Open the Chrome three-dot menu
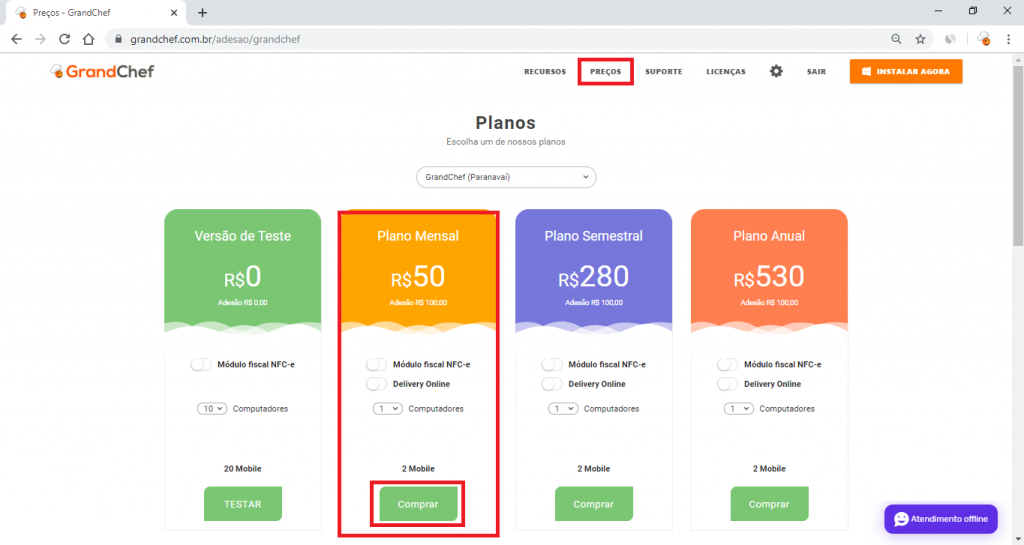This screenshot has height=545, width=1024. (x=1008, y=39)
